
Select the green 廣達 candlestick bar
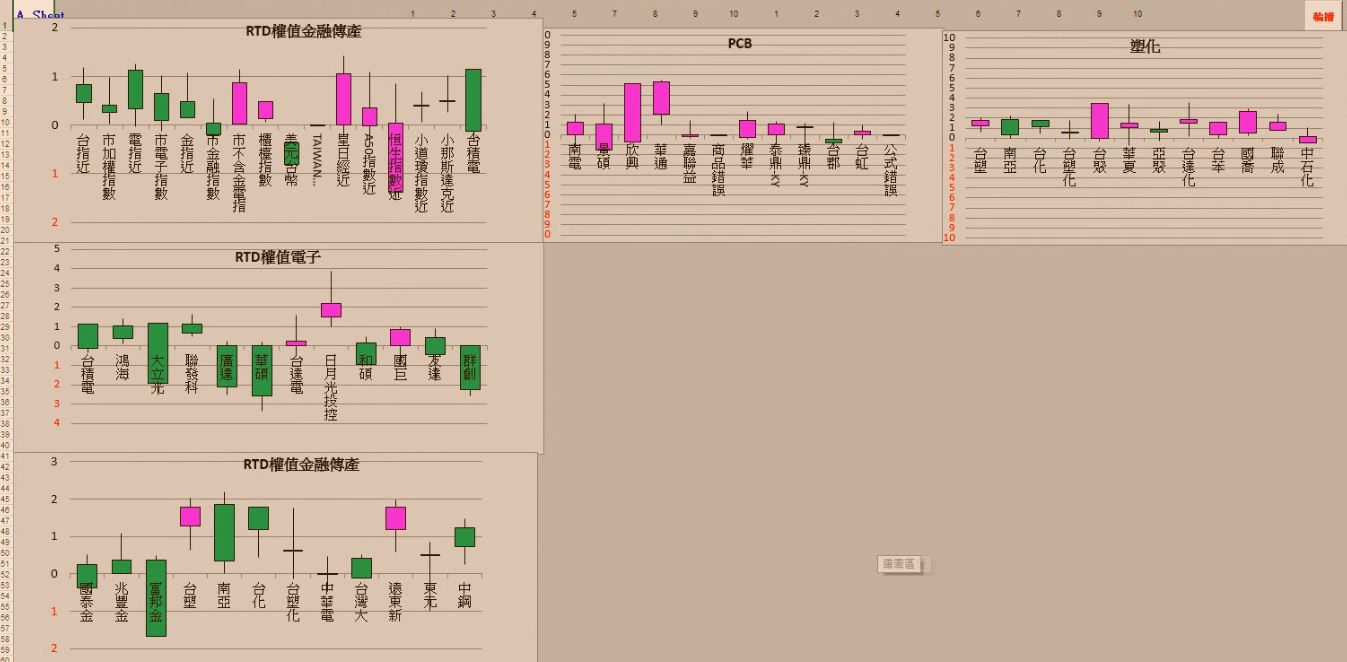[x=227, y=366]
